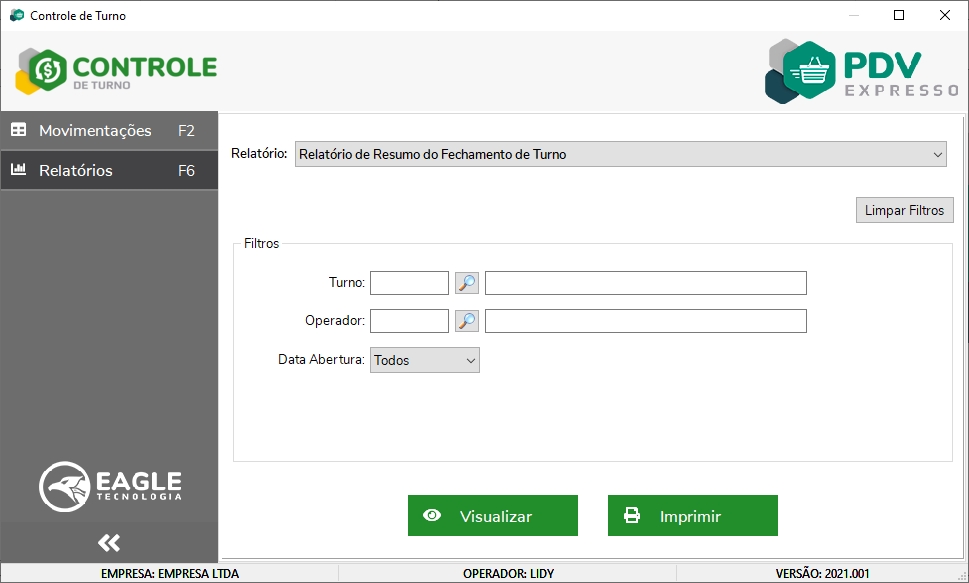The width and height of the screenshot is (969, 583).
Task: Click the Turno code input field
Action: click(x=409, y=283)
